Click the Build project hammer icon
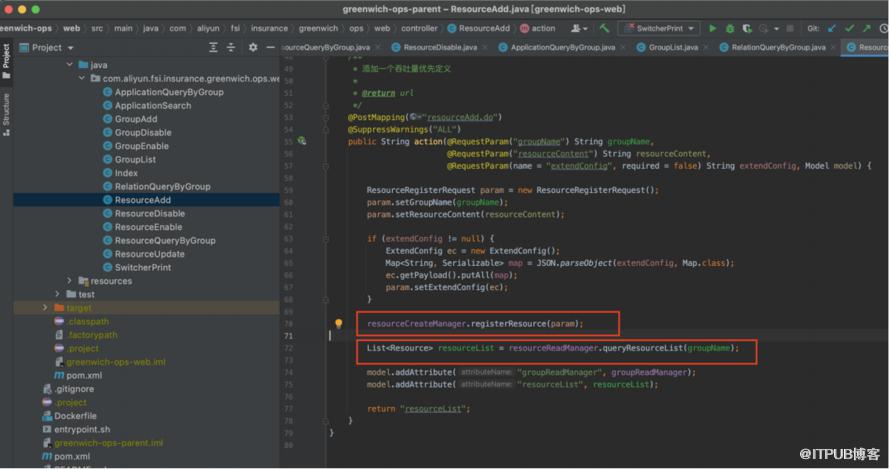The height and width of the screenshot is (469, 890). click(604, 28)
